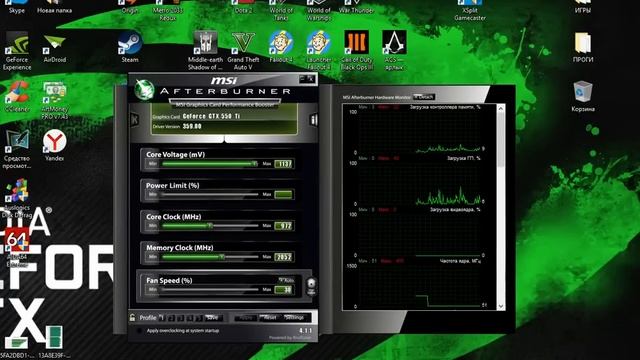The height and width of the screenshot is (360, 640).
Task: Click the Memory Clock value field 2052
Action: point(283,257)
